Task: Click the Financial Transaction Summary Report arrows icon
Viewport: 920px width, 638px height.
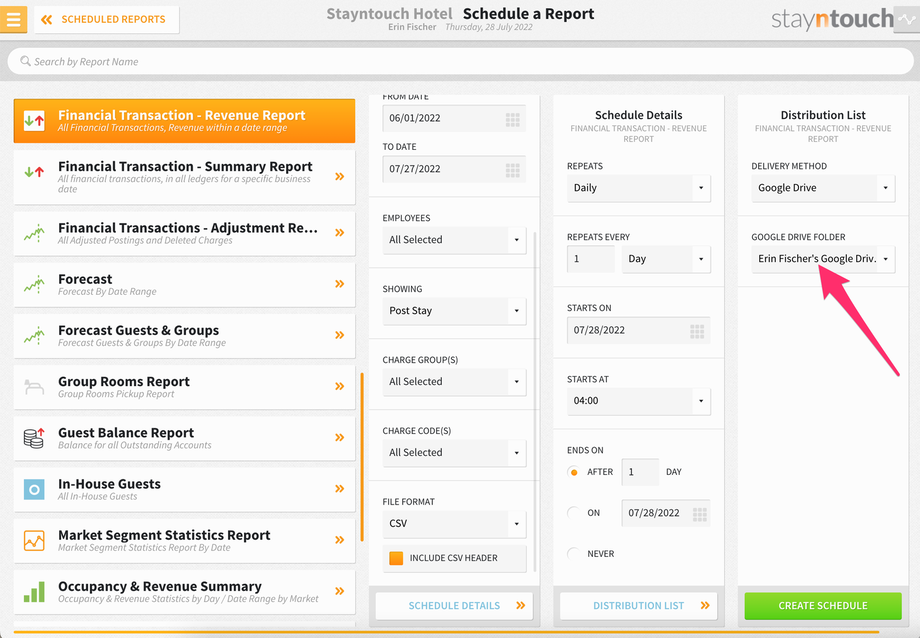Action: [x=34, y=172]
